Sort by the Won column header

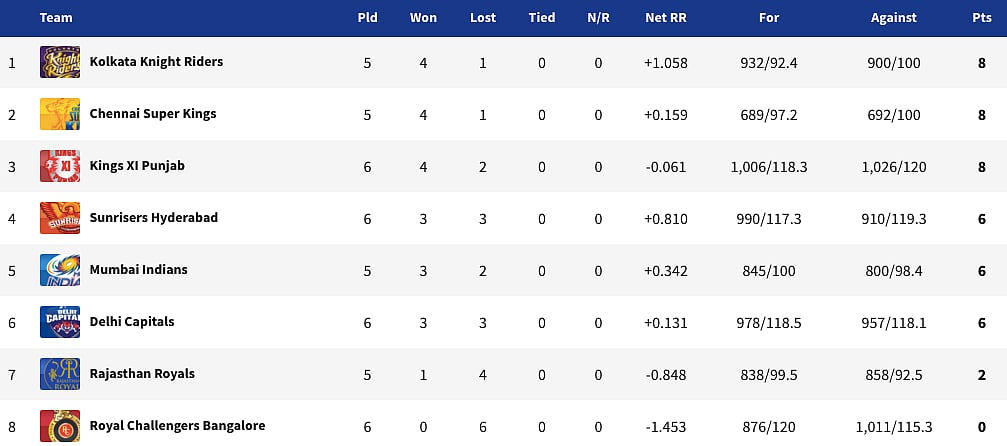click(x=423, y=18)
